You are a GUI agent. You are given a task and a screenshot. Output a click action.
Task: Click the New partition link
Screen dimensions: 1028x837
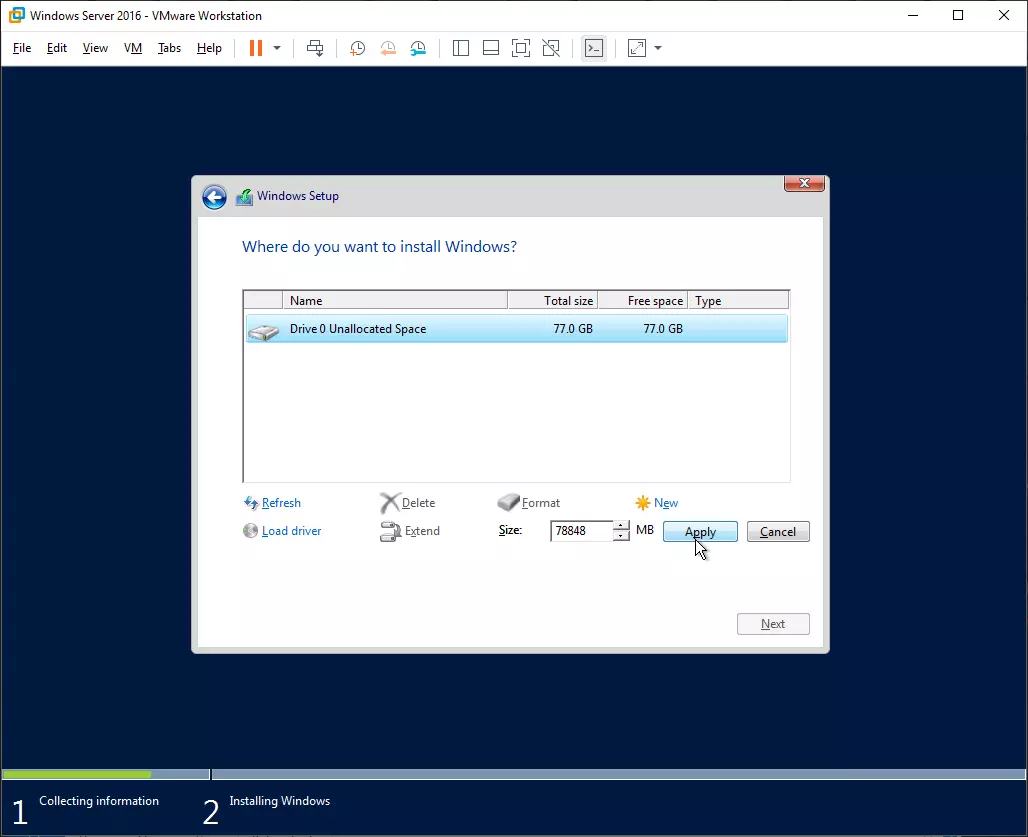tap(666, 503)
